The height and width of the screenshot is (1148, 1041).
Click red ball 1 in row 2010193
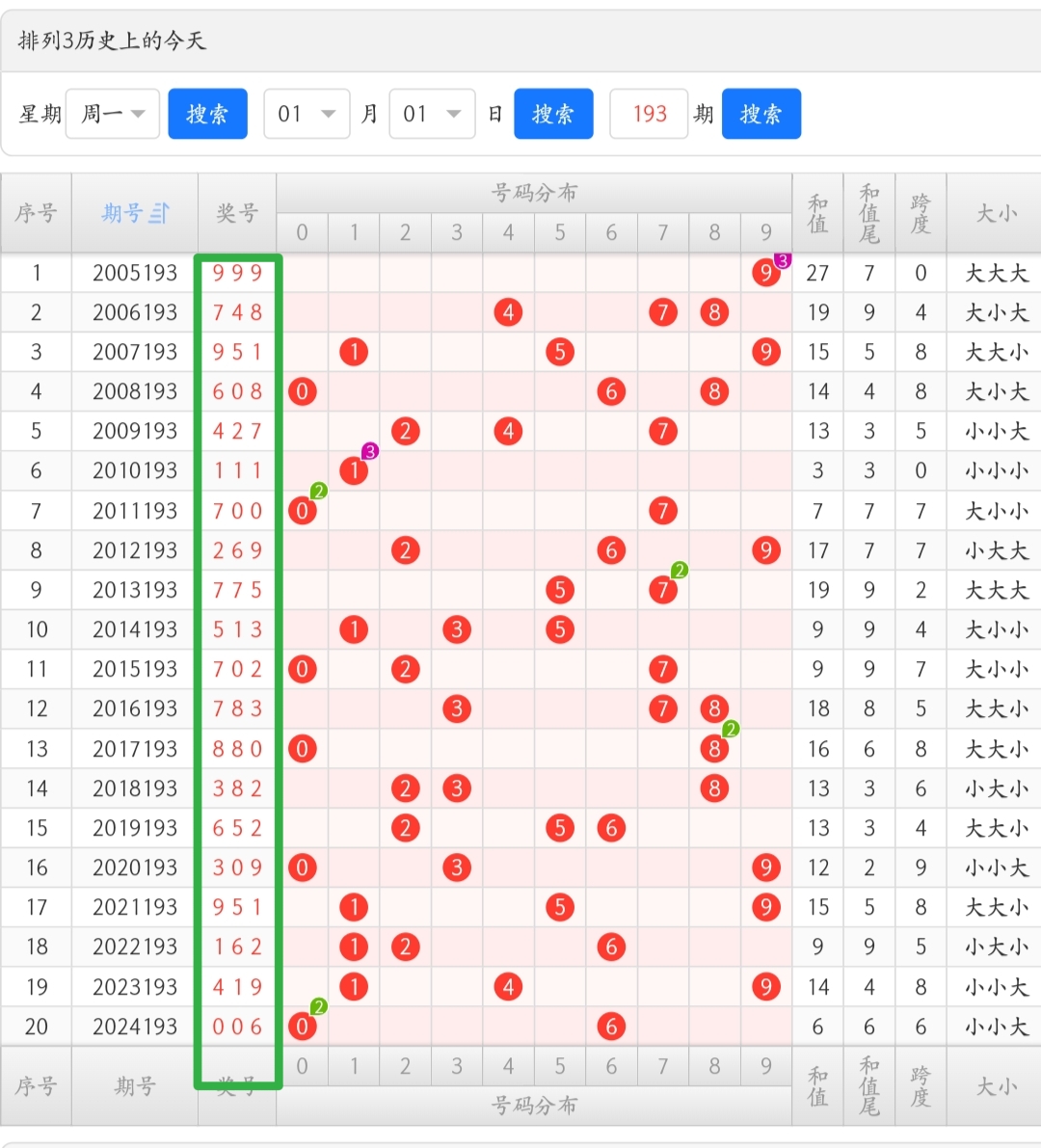click(354, 470)
